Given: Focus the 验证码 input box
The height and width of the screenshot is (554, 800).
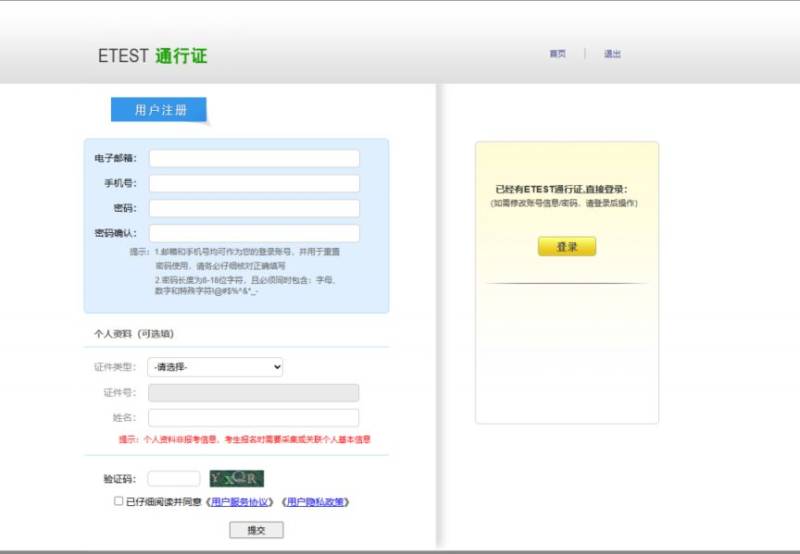Looking at the screenshot, I should 174,479.
